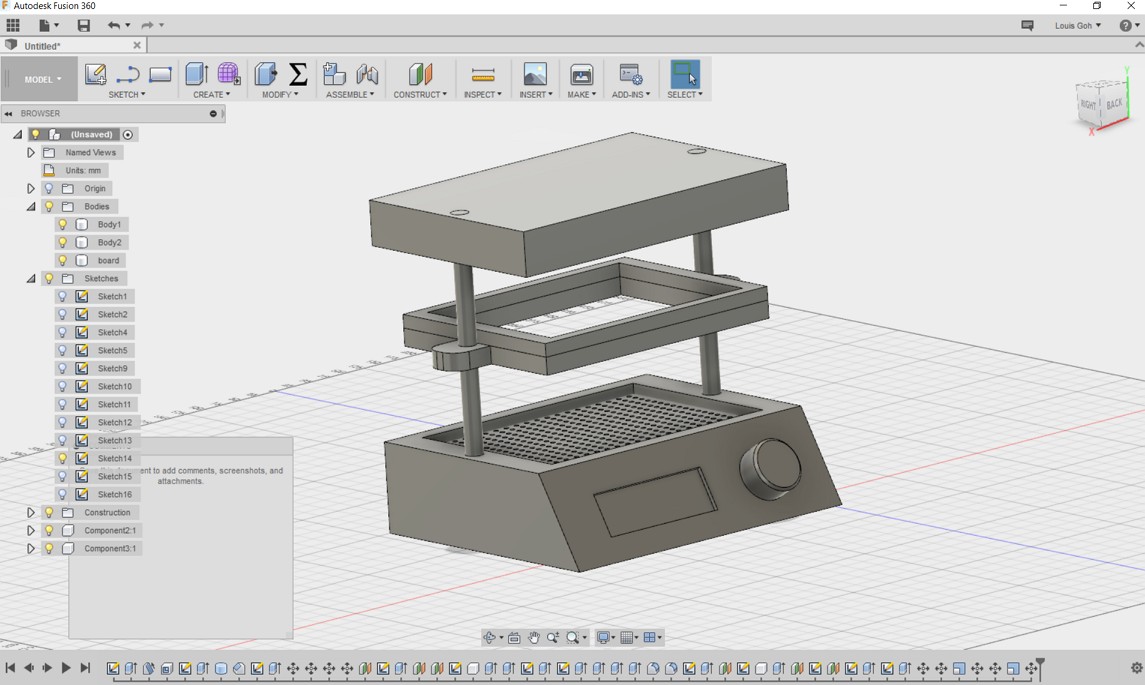Click the Create Sketch tool icon
The image size is (1145, 685).
pyautogui.click(x=95, y=74)
